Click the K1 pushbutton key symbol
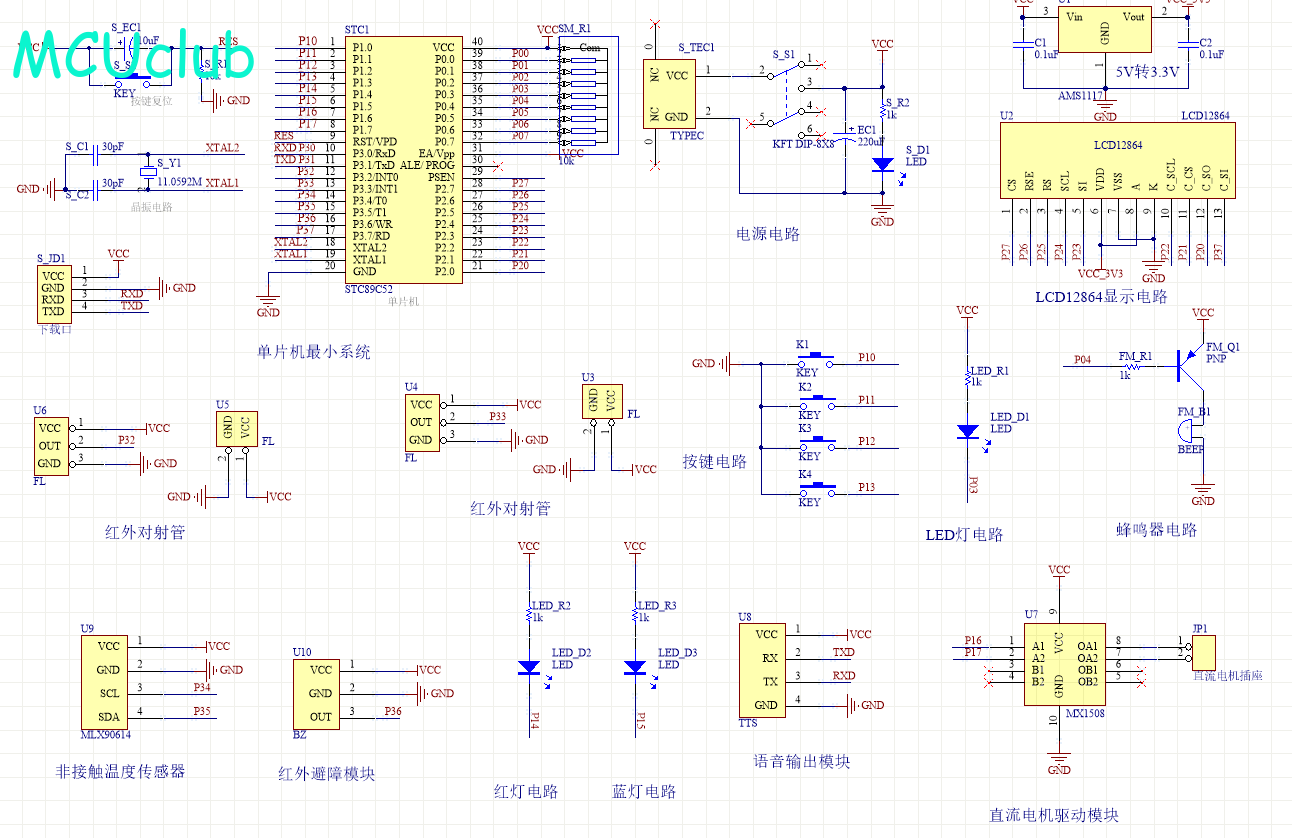 pyautogui.click(x=815, y=357)
